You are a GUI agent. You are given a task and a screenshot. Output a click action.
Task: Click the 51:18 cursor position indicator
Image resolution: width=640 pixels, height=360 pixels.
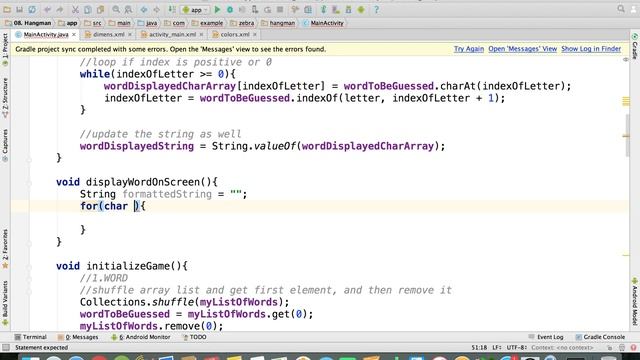(x=479, y=348)
